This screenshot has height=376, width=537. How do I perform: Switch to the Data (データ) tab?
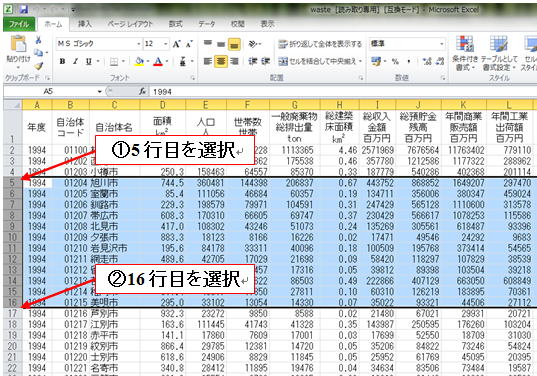pos(207,24)
